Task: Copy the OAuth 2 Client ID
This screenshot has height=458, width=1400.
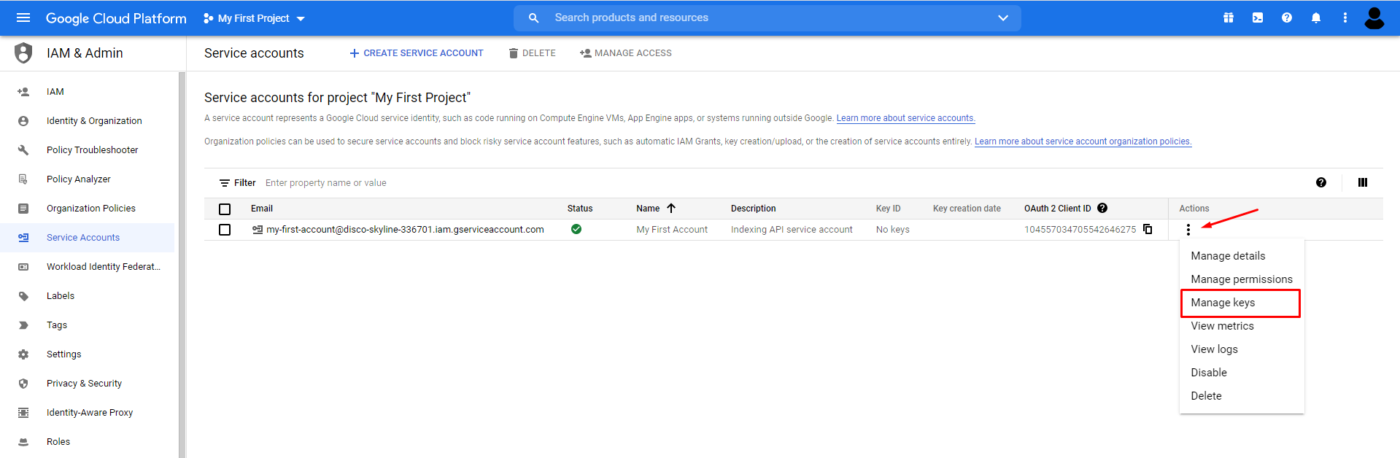Action: point(1147,229)
